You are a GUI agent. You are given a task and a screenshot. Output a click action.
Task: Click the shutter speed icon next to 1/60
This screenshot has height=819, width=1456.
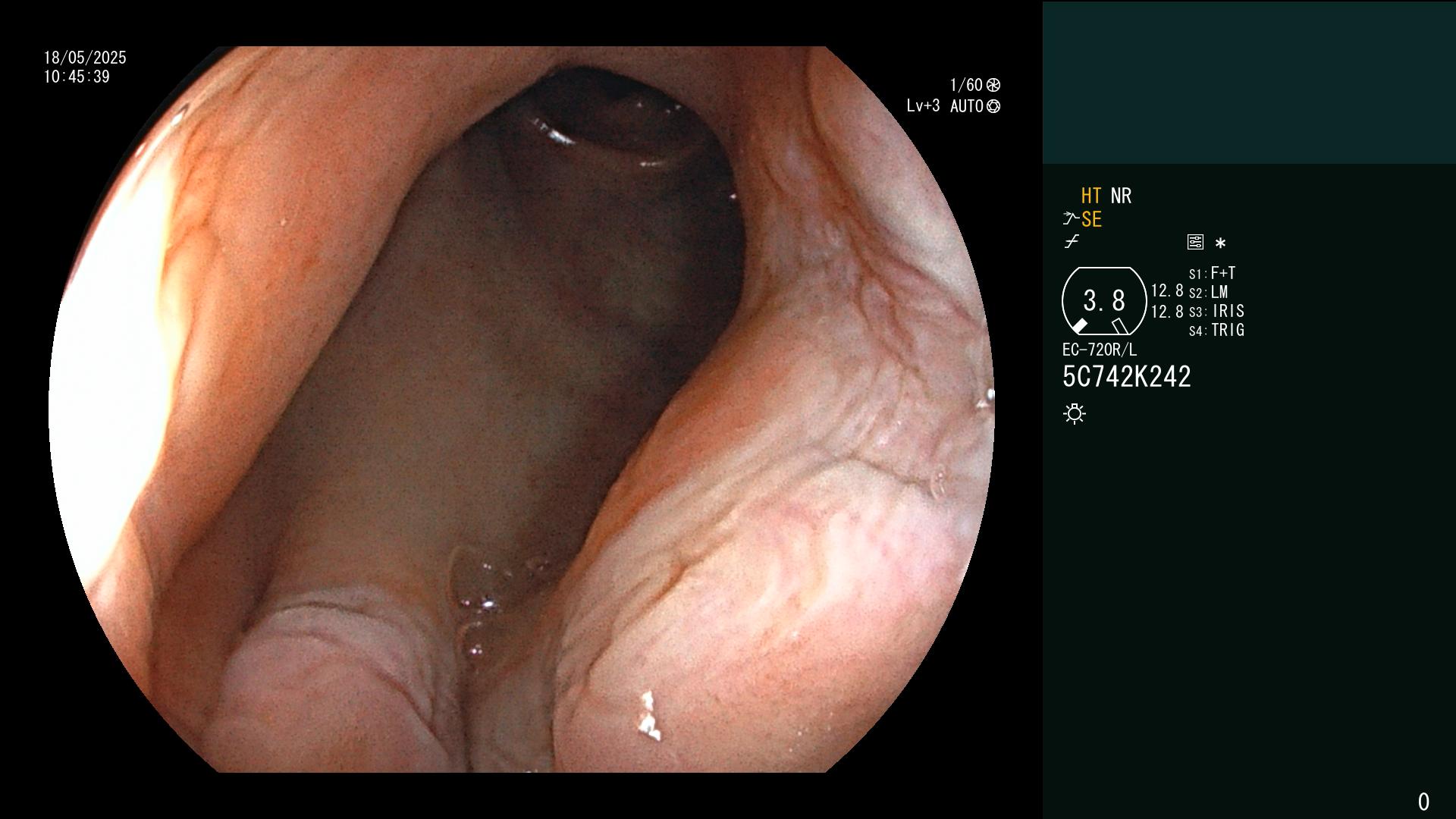point(993,85)
